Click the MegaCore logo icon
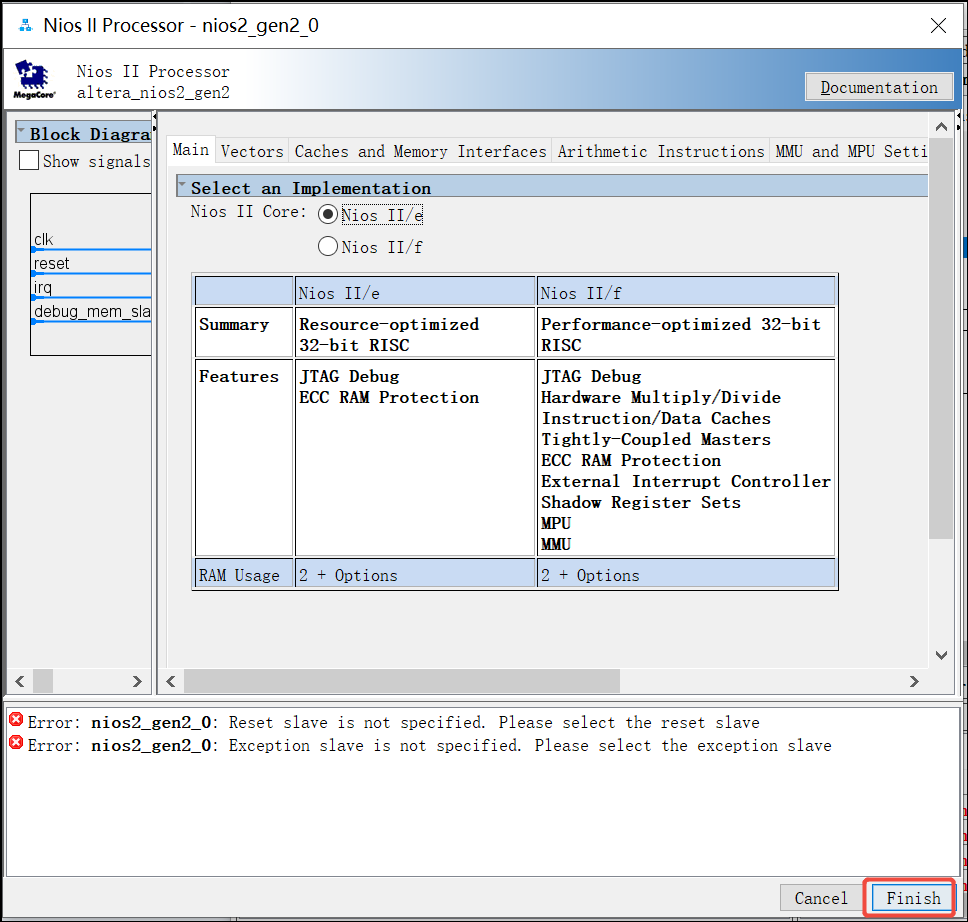Screen dimensions: 968x922 [x=34, y=80]
